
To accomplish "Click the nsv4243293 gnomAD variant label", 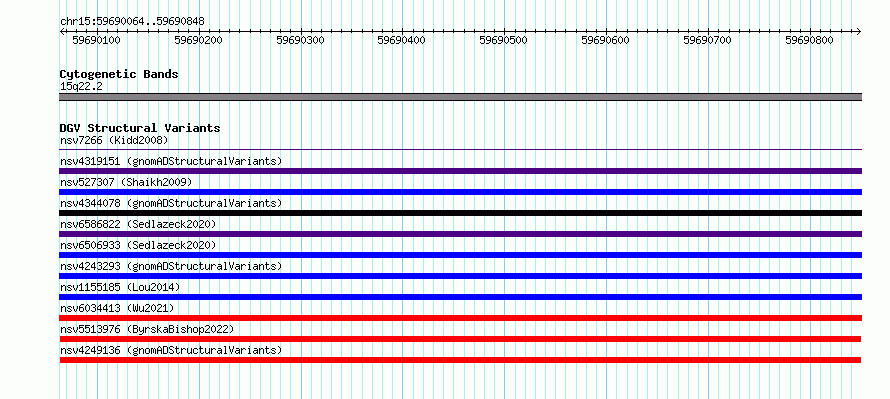I will [x=171, y=266].
